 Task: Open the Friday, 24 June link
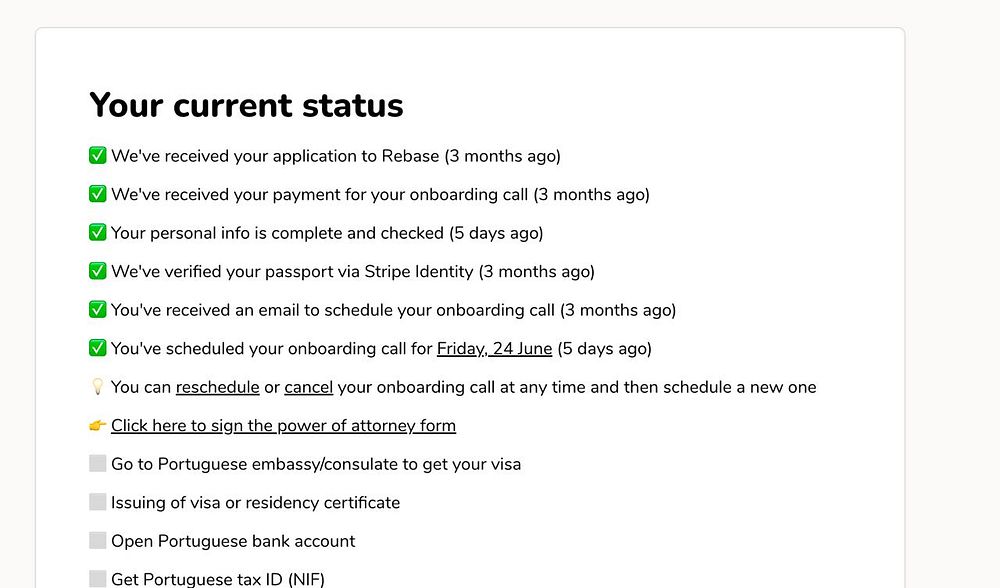[x=494, y=349]
